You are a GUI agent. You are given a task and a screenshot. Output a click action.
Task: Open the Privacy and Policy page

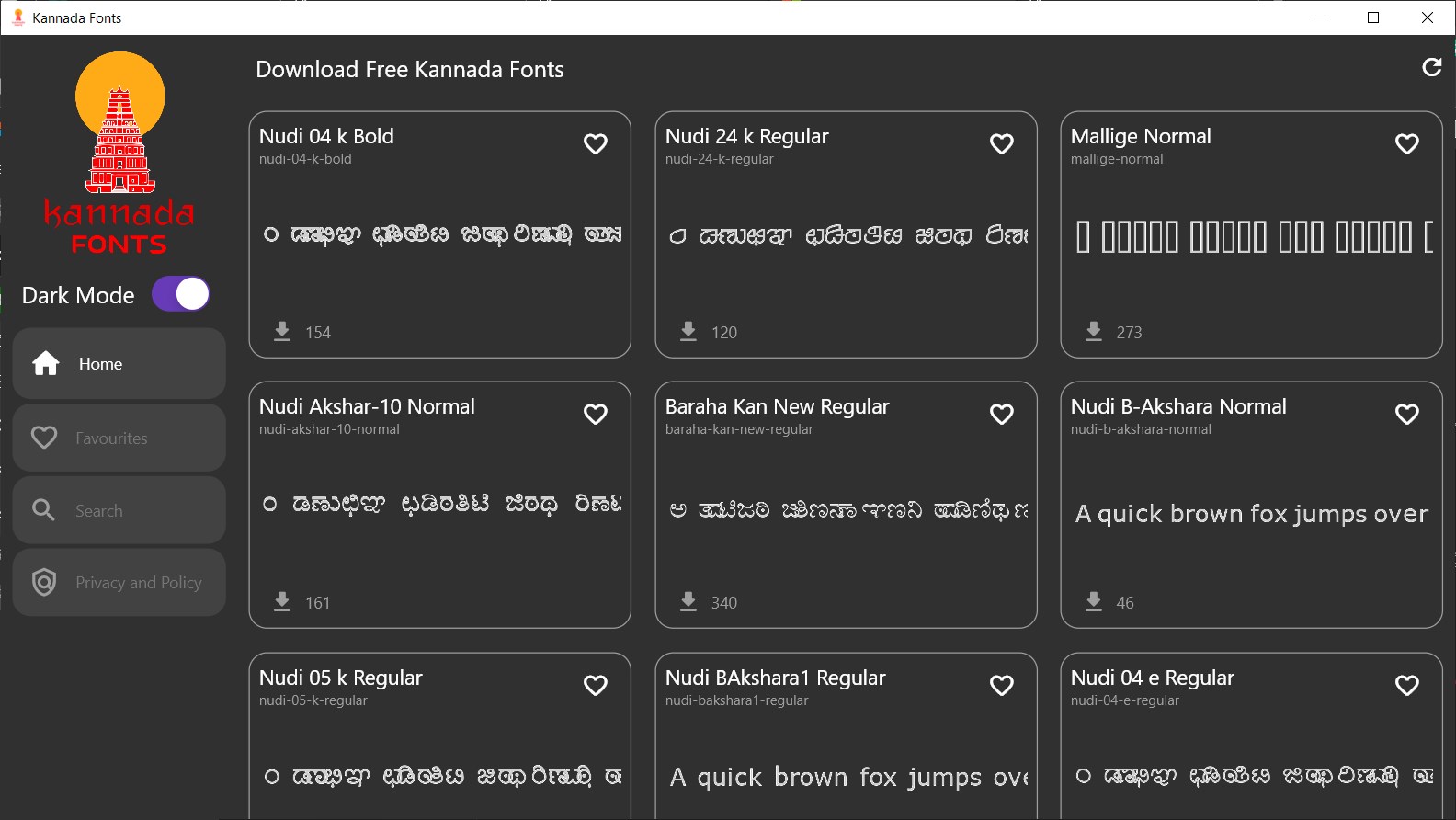119,582
